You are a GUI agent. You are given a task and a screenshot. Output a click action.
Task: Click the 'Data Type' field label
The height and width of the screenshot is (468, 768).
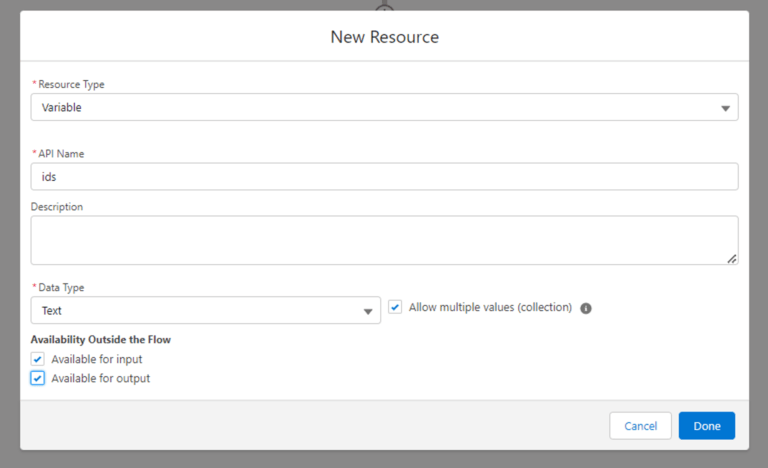[x=61, y=288]
